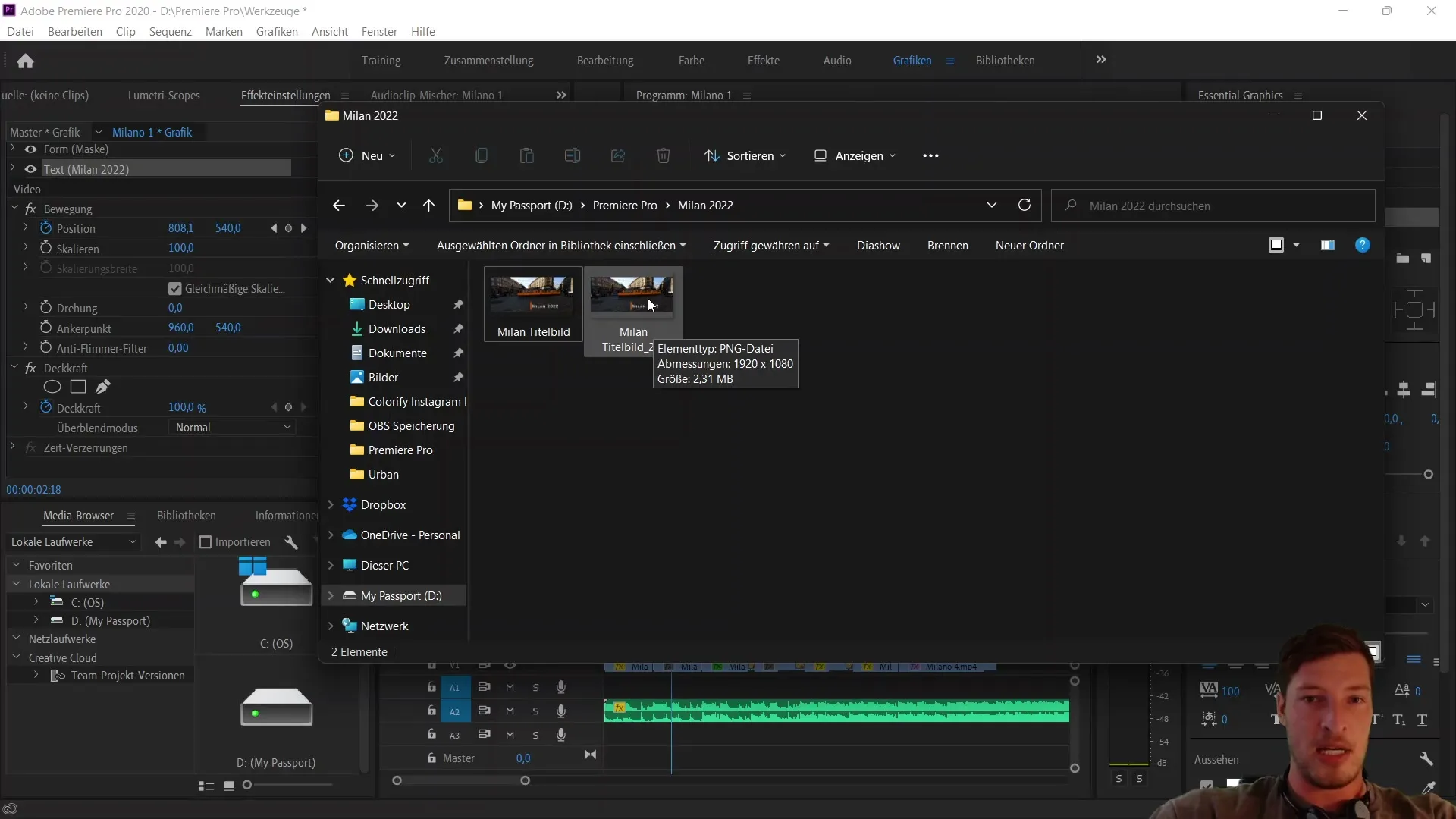Collapse the Bewegung effect group

tap(14, 208)
